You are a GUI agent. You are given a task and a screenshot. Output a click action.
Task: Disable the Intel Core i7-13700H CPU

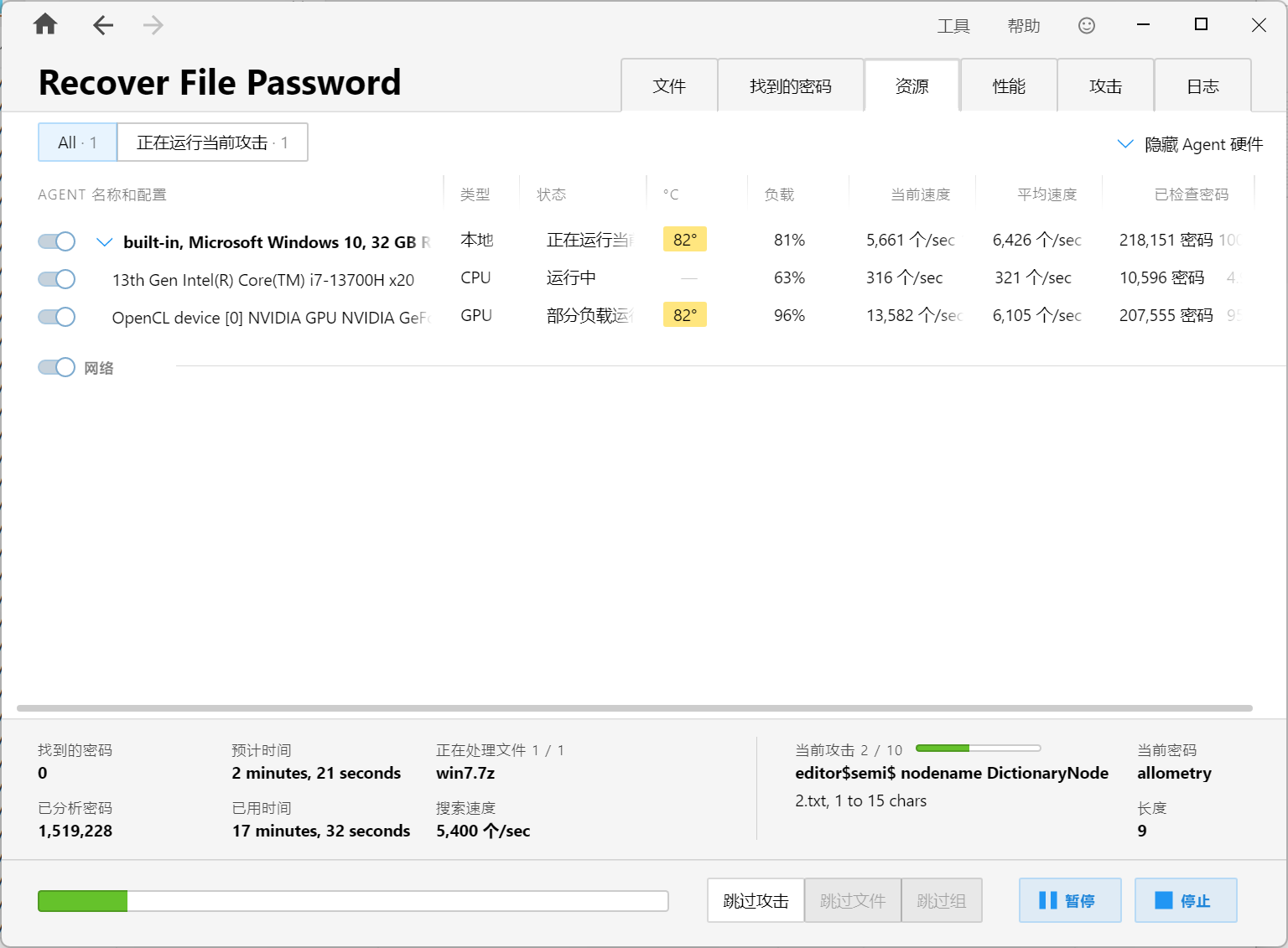pos(57,279)
